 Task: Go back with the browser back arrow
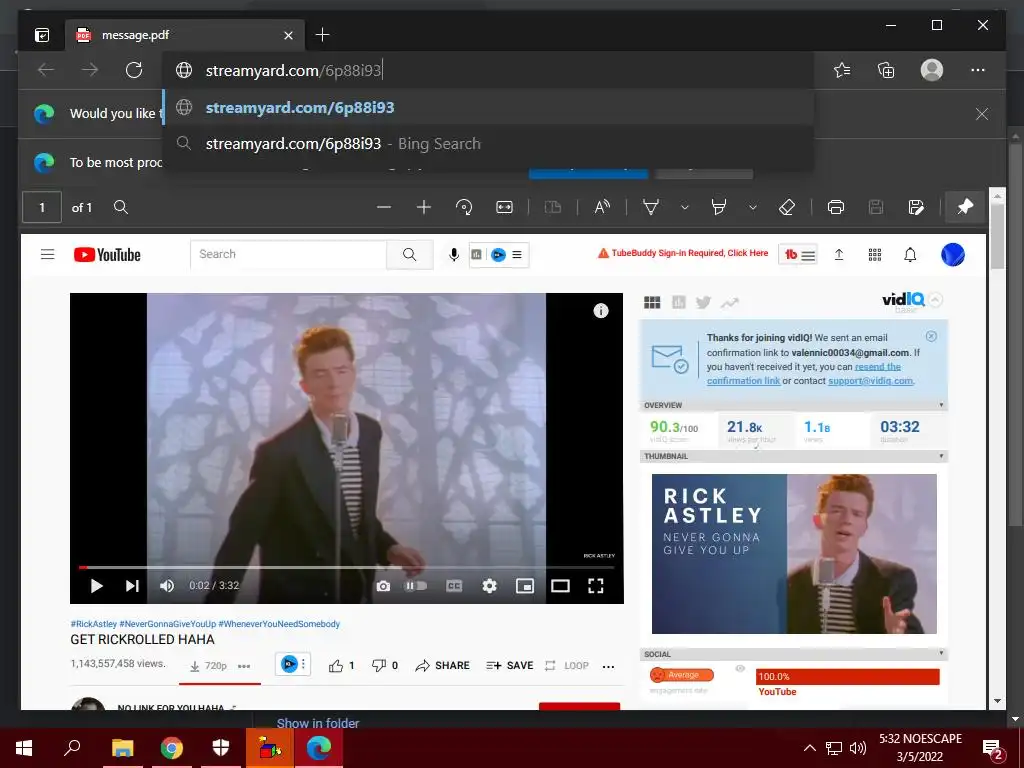(46, 70)
